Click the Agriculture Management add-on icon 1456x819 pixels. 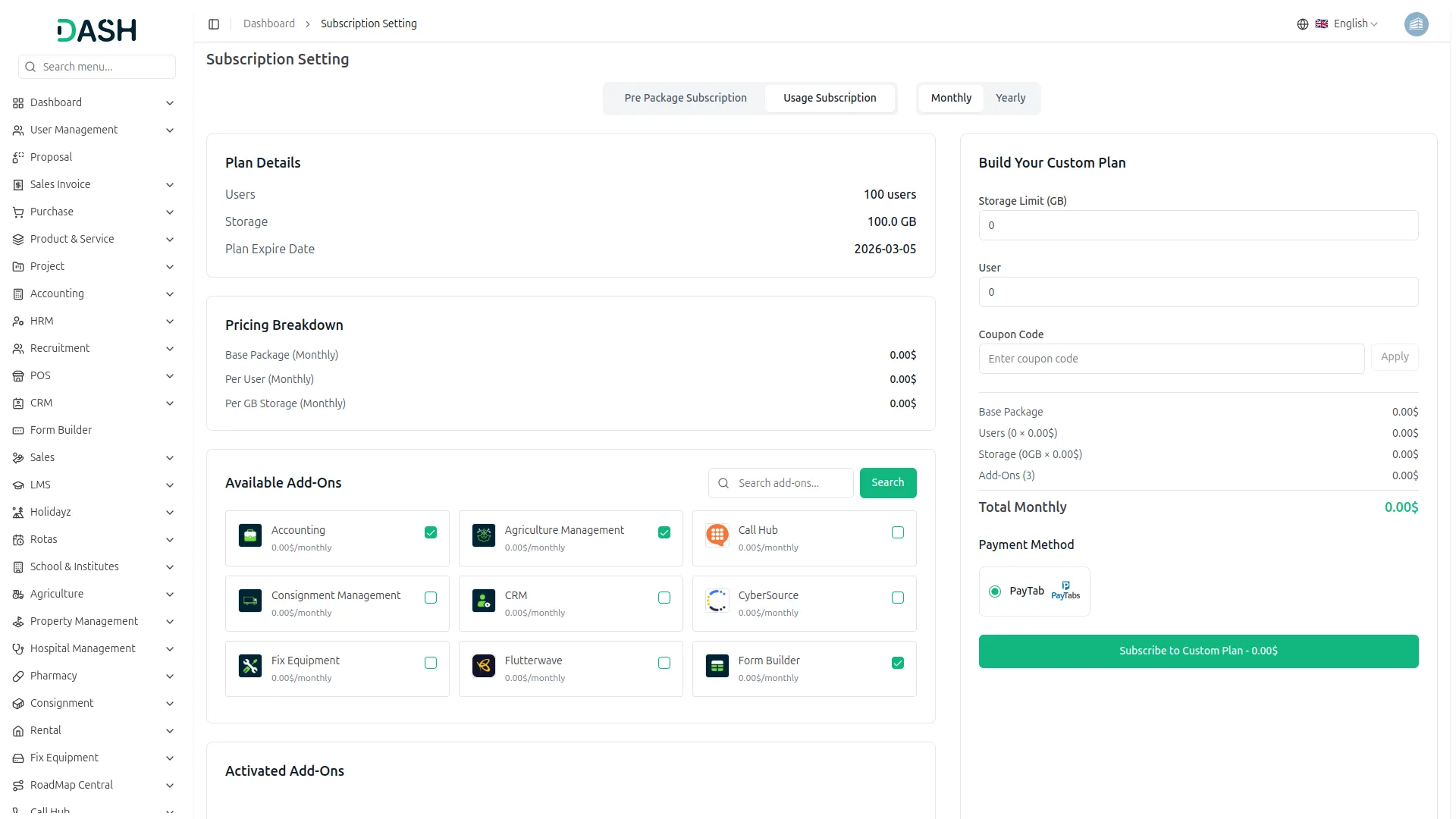click(x=484, y=535)
